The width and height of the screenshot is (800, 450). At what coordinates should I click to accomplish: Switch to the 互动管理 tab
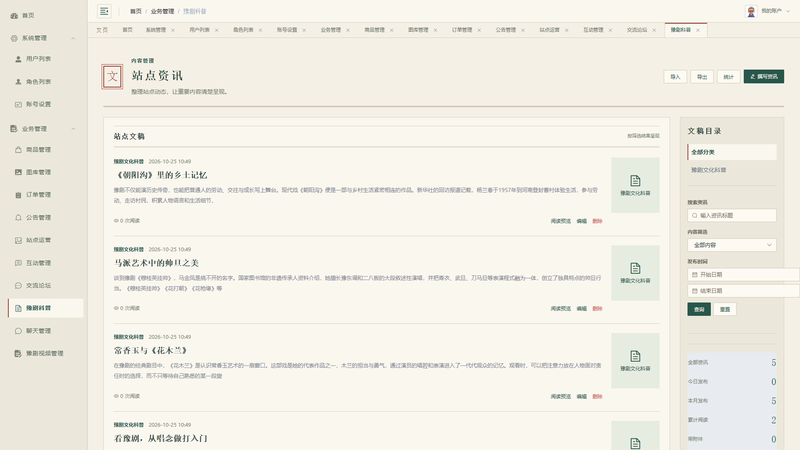click(593, 30)
